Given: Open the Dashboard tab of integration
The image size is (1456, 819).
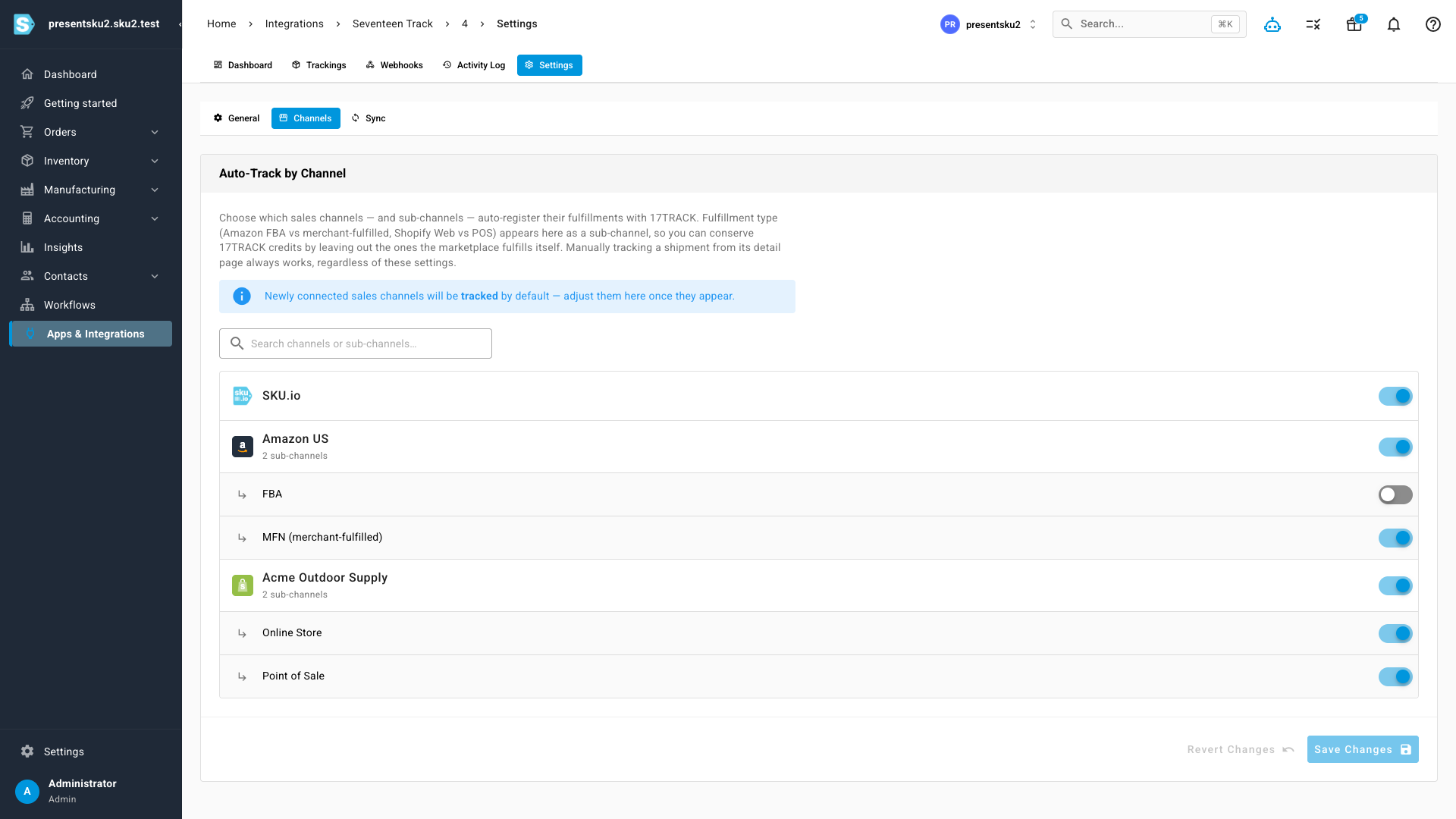Looking at the screenshot, I should (x=243, y=65).
